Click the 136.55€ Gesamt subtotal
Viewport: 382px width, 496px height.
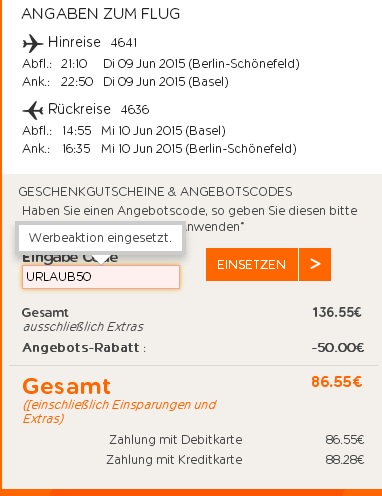(337, 312)
